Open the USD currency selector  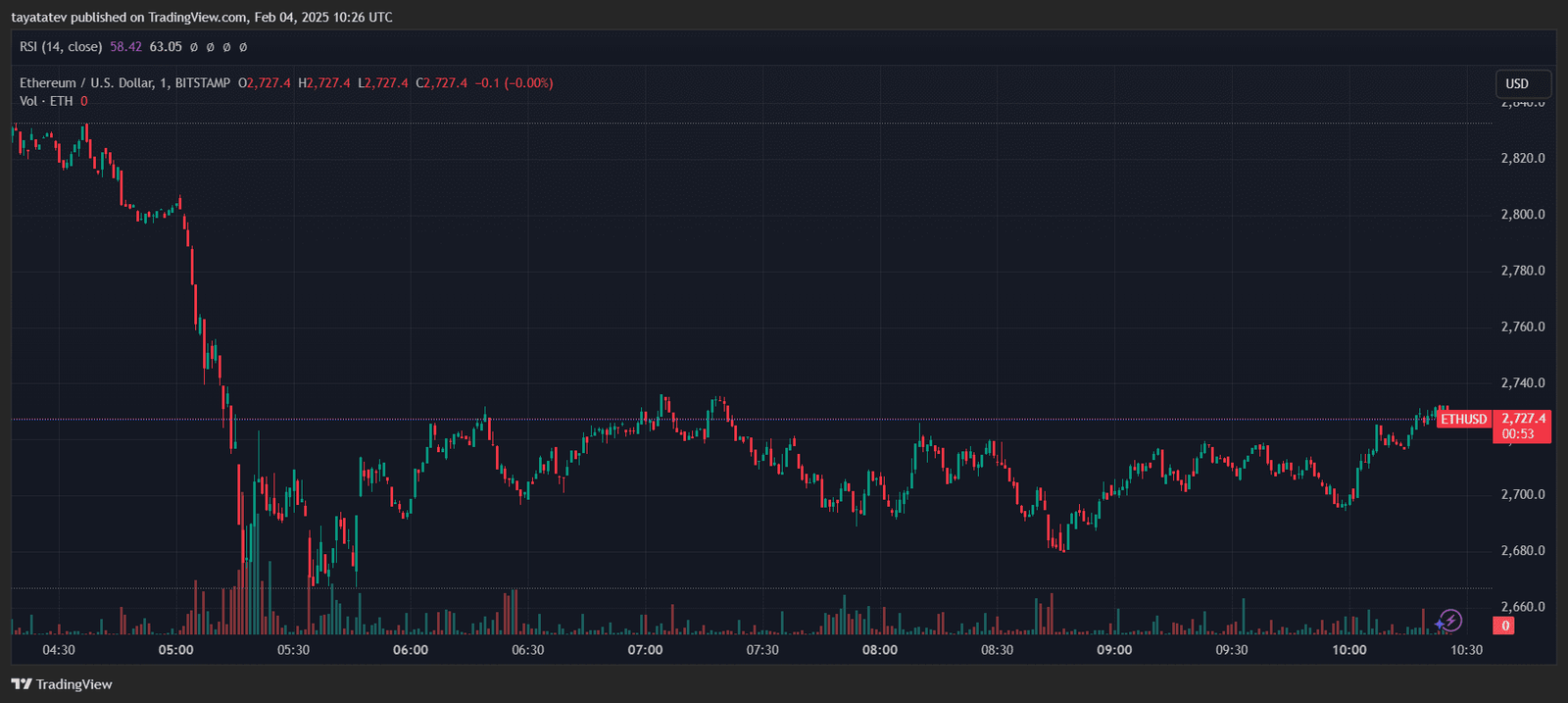(x=1523, y=83)
